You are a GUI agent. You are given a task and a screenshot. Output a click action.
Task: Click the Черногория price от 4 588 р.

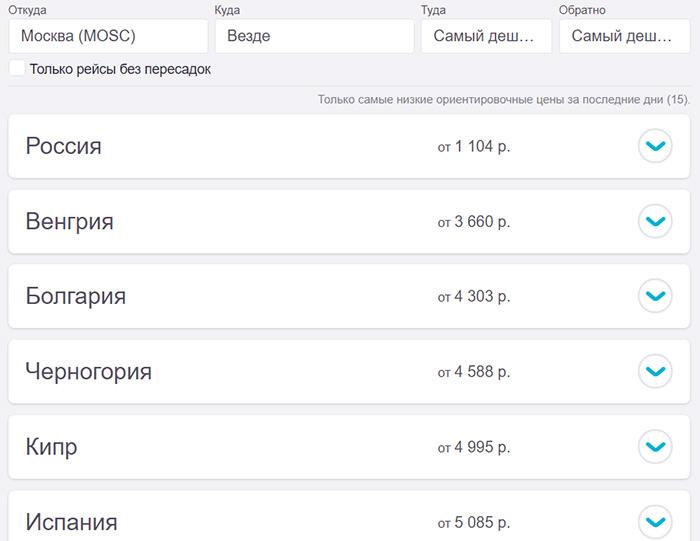tap(474, 372)
